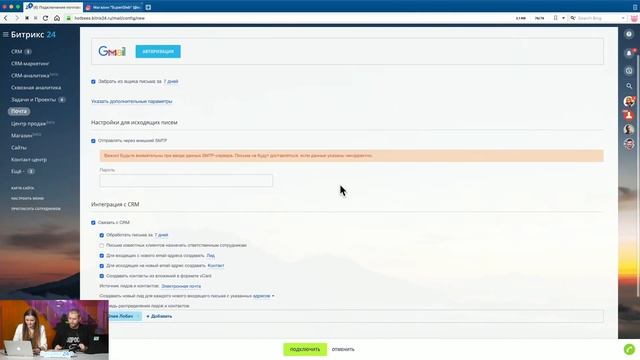The height and width of the screenshot is (360, 640).
Task: Click 'Пригласить сотрудников' sidebar link
Action: pos(36,208)
